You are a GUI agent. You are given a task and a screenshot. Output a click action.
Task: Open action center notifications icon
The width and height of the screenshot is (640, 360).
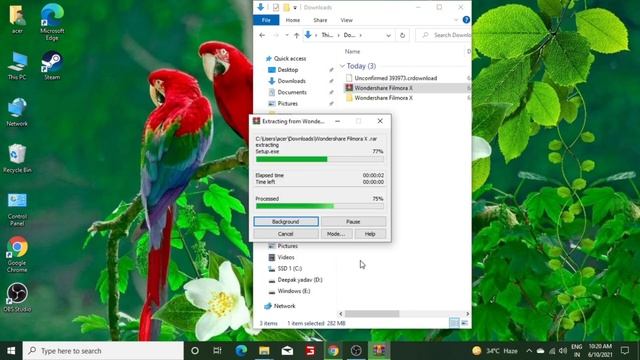click(x=624, y=351)
